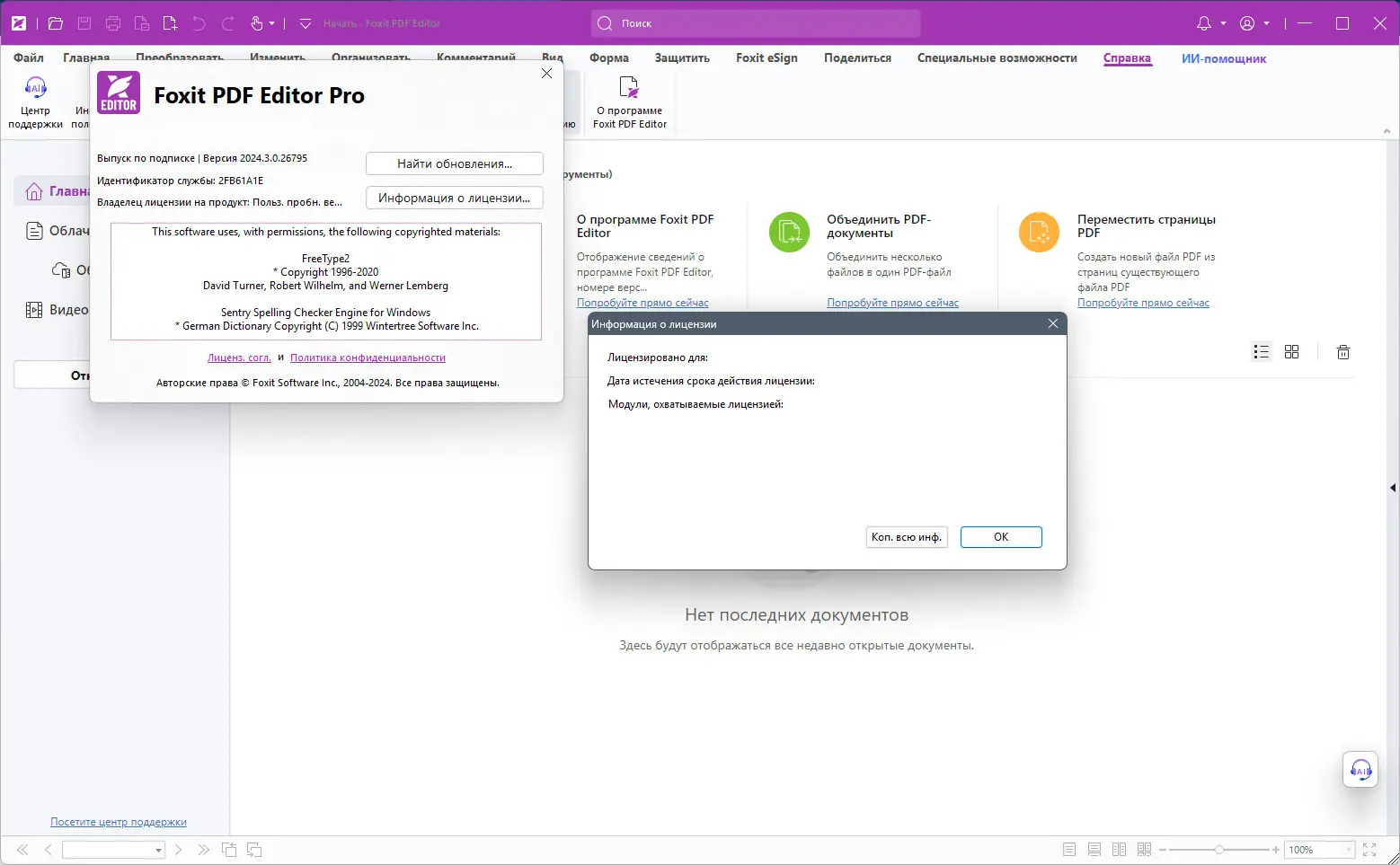Click the "Найти обновления..." button
1400x865 pixels.
(455, 163)
